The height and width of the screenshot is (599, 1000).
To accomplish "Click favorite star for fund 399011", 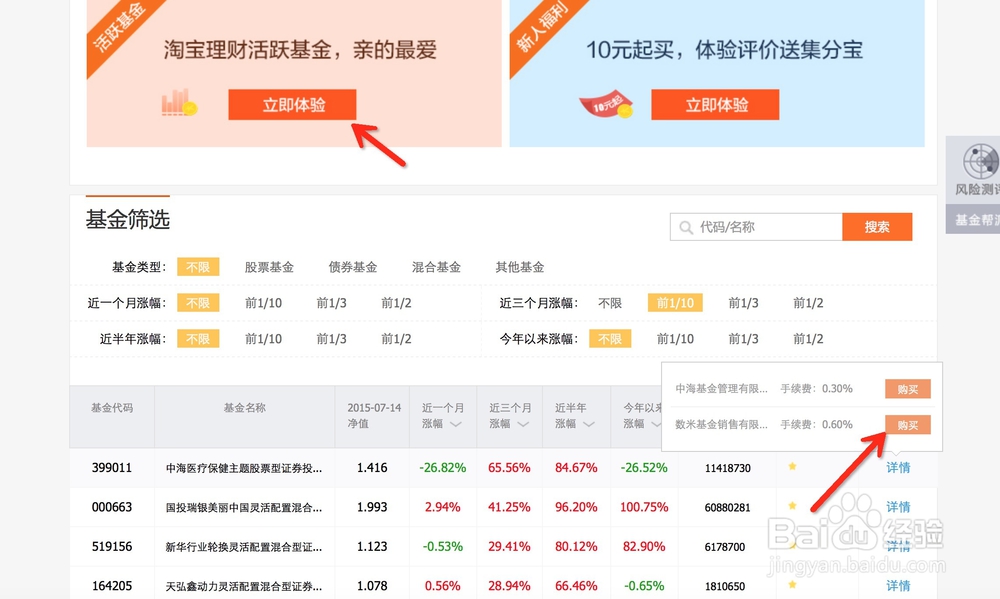I will 792,466.
